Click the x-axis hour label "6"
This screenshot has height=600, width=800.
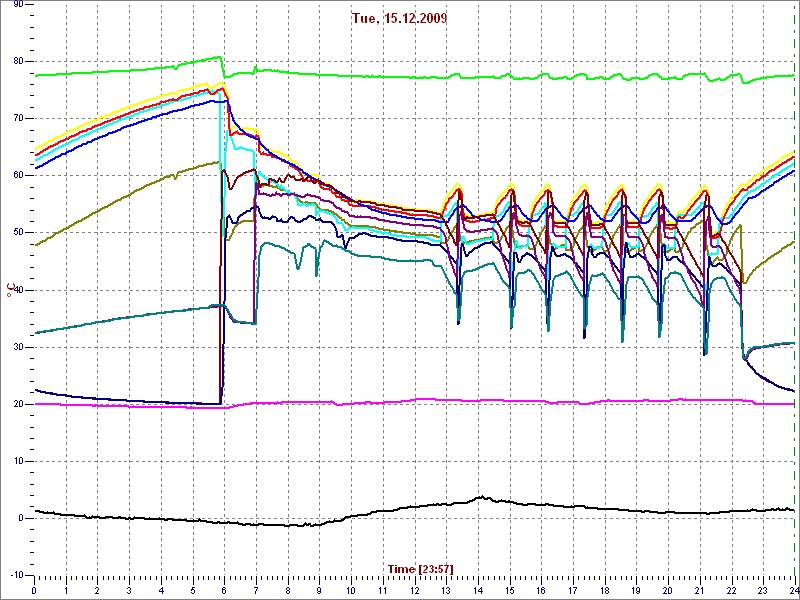tap(224, 592)
